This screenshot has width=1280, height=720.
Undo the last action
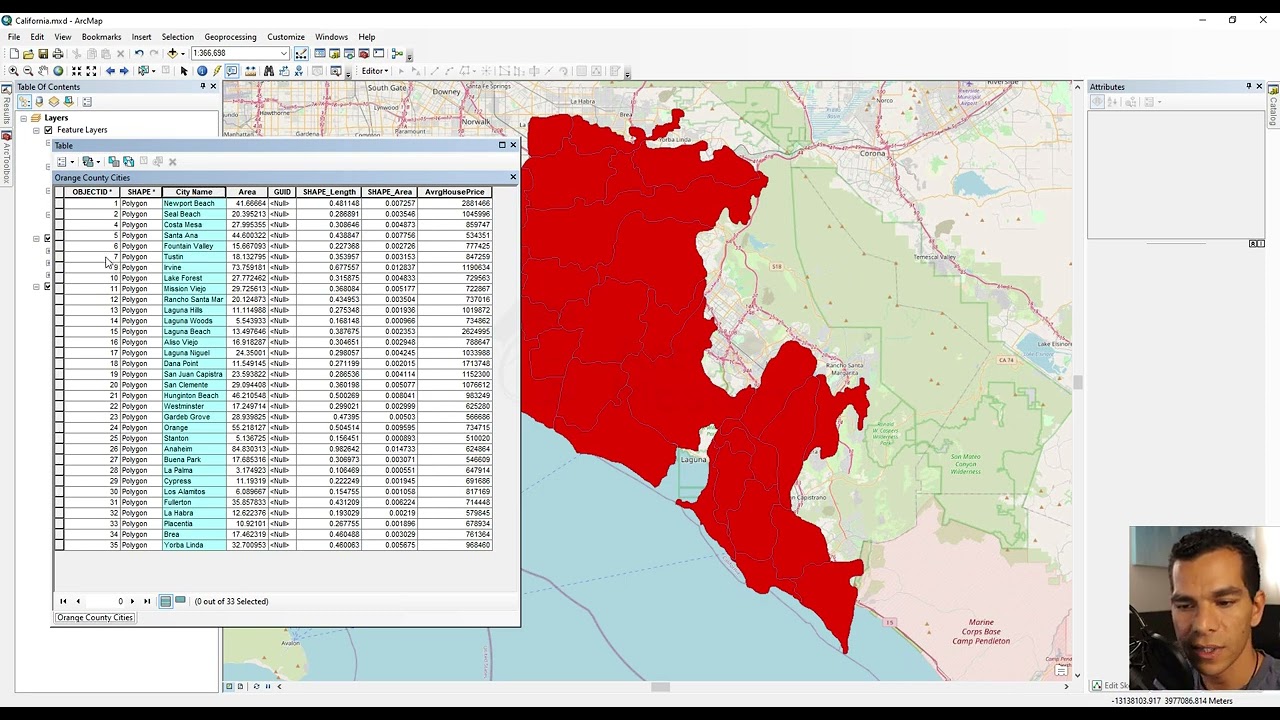[139, 53]
